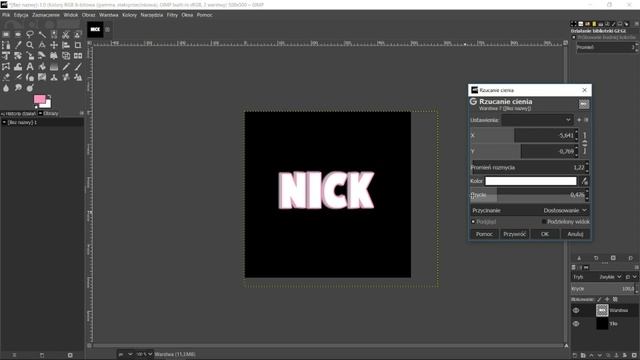This screenshot has height=360, width=640.
Task: Select the Text tool
Action: click(30, 67)
